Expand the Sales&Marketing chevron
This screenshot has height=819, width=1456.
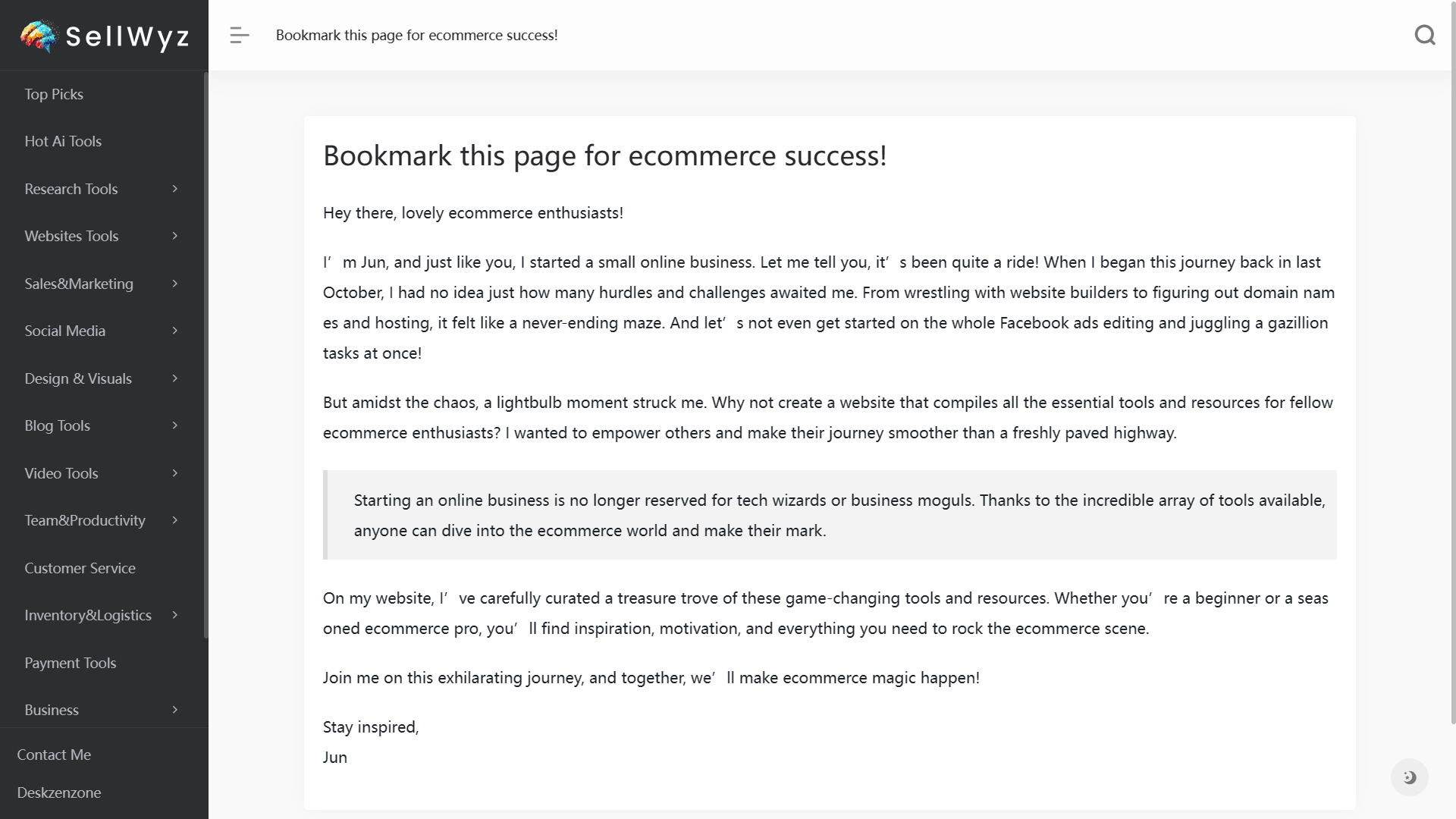(175, 284)
